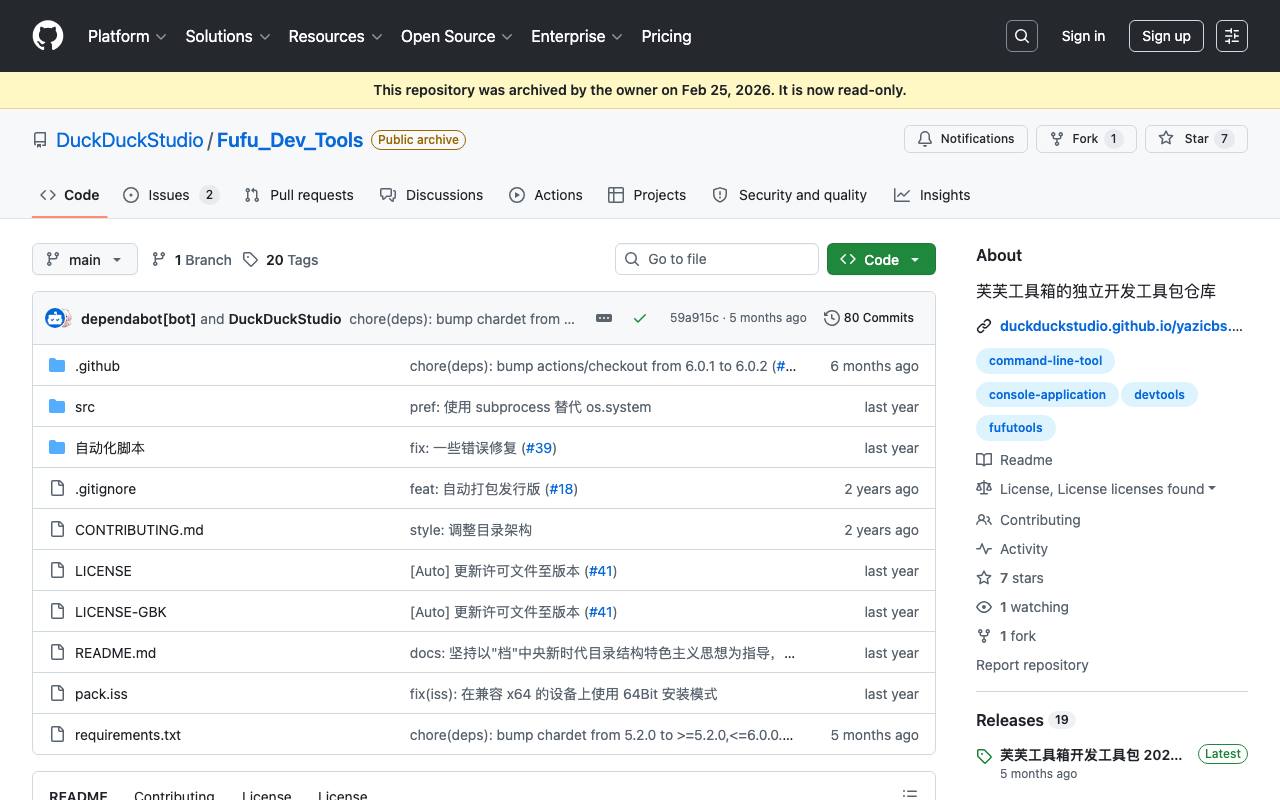Star the repository

coord(1196,139)
